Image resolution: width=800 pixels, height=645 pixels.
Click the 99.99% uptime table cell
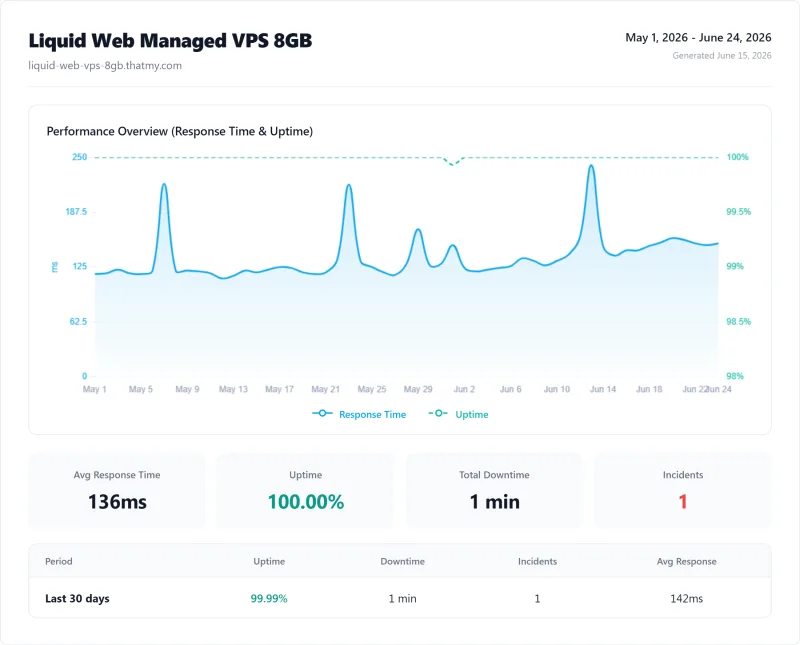tap(269, 599)
